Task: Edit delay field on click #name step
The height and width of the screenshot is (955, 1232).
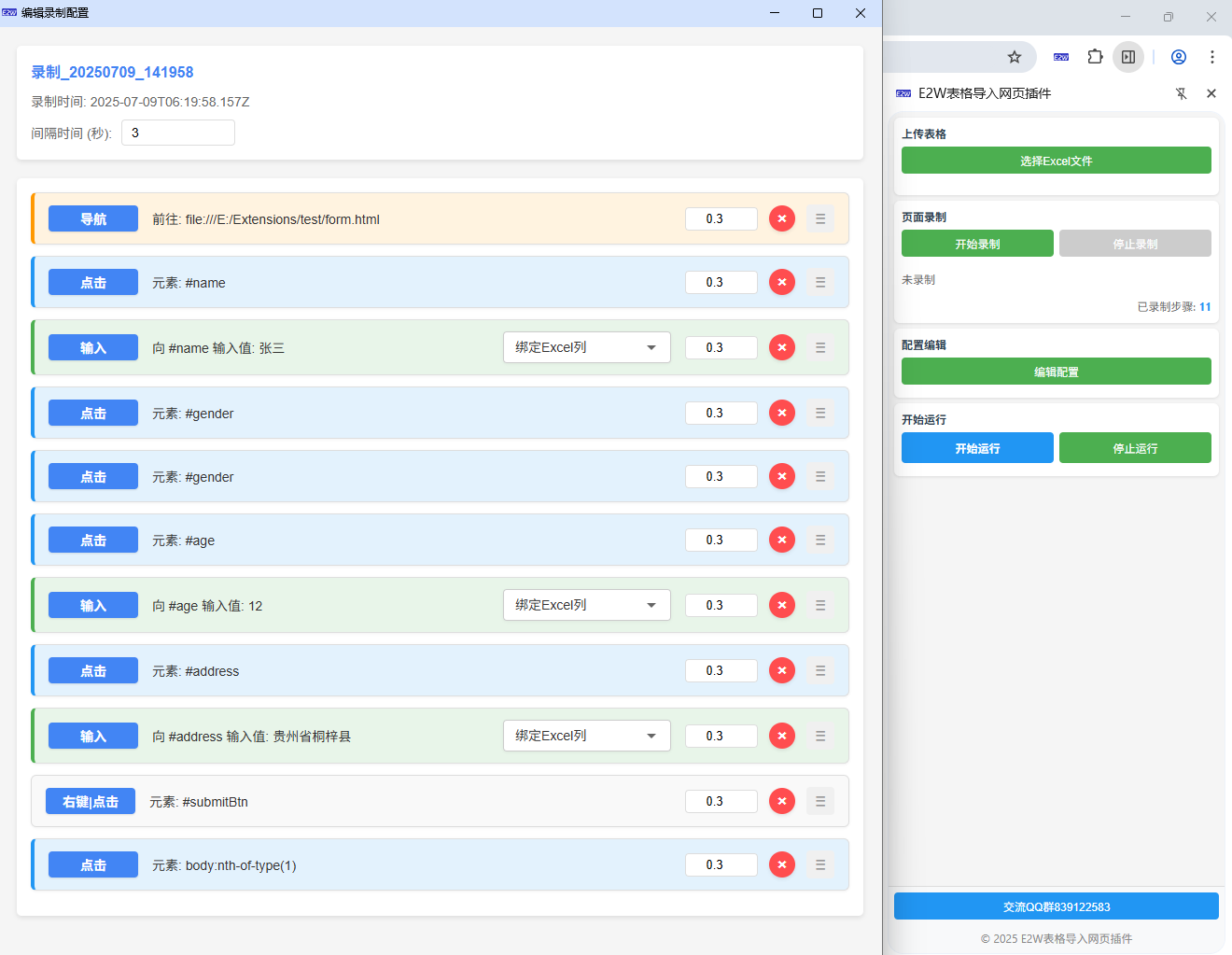Action: (x=721, y=282)
